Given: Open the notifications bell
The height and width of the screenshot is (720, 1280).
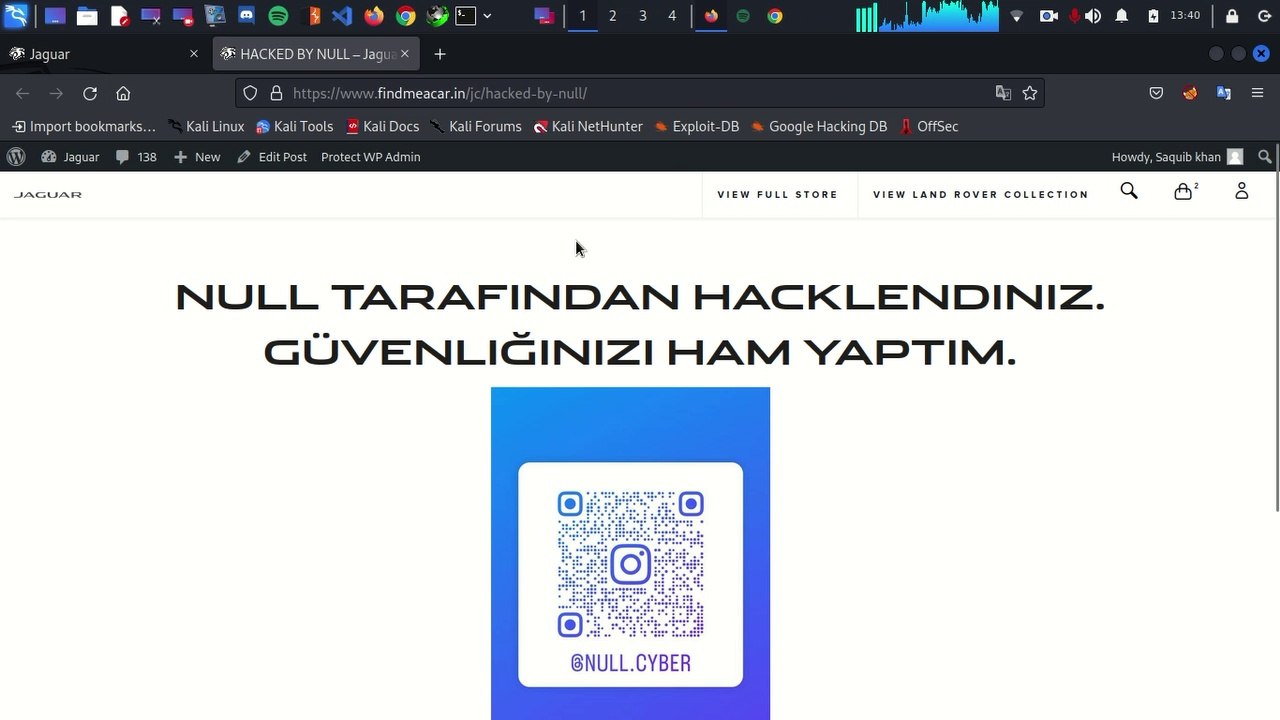Looking at the screenshot, I should coord(1122,16).
